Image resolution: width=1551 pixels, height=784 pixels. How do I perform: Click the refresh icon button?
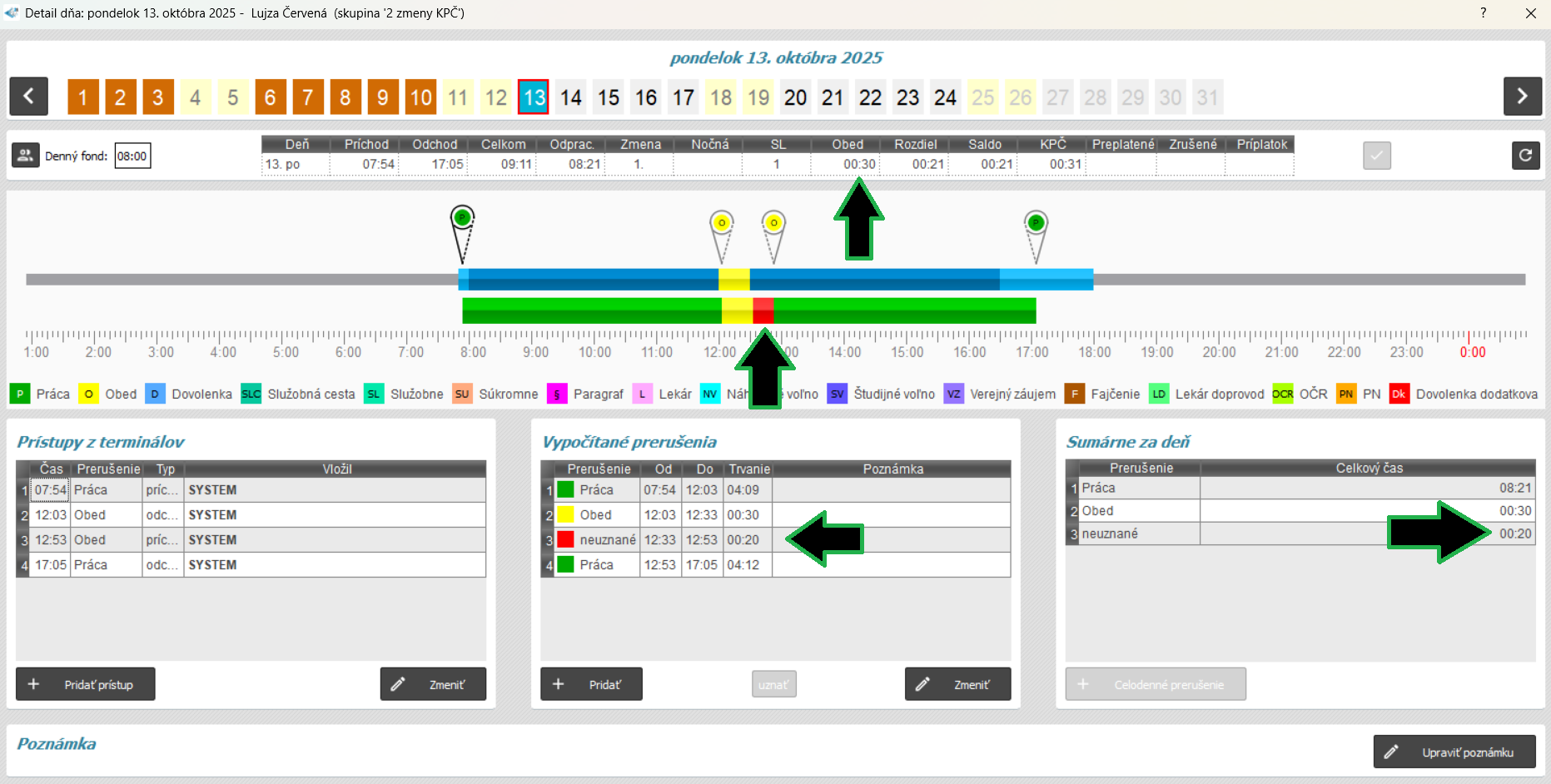[x=1525, y=156]
